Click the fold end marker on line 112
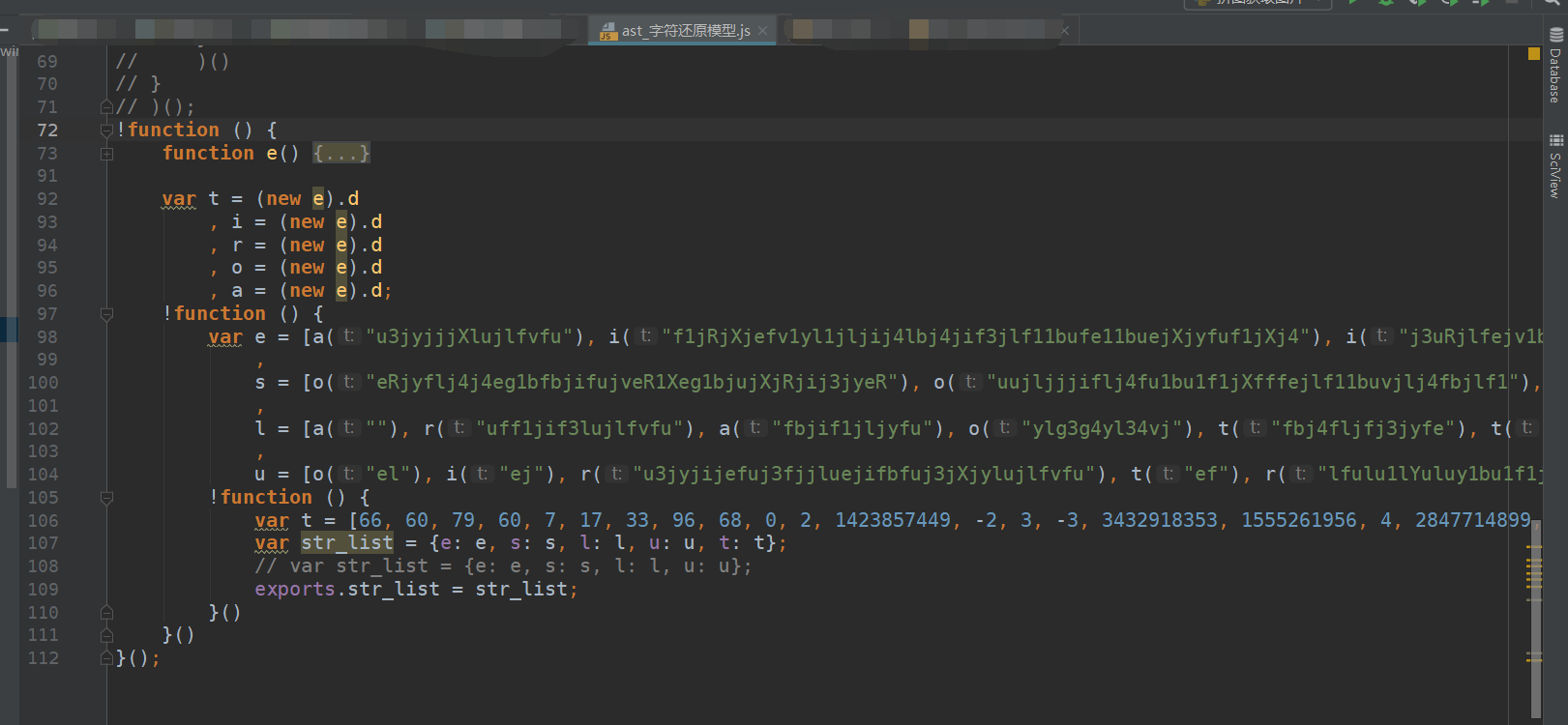The height and width of the screenshot is (725, 1568). click(106, 658)
